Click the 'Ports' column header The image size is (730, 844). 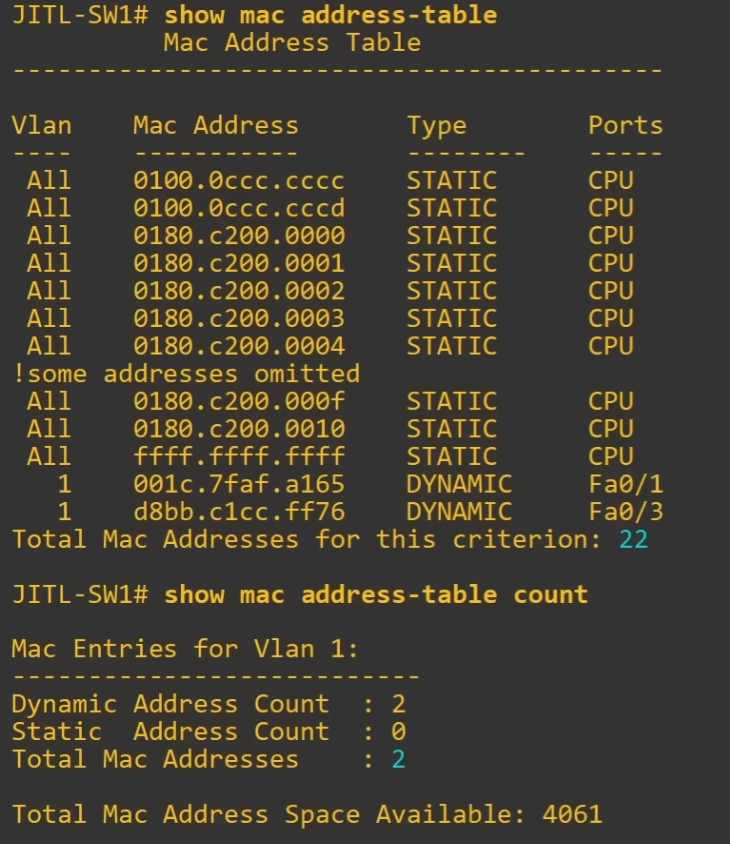[626, 125]
